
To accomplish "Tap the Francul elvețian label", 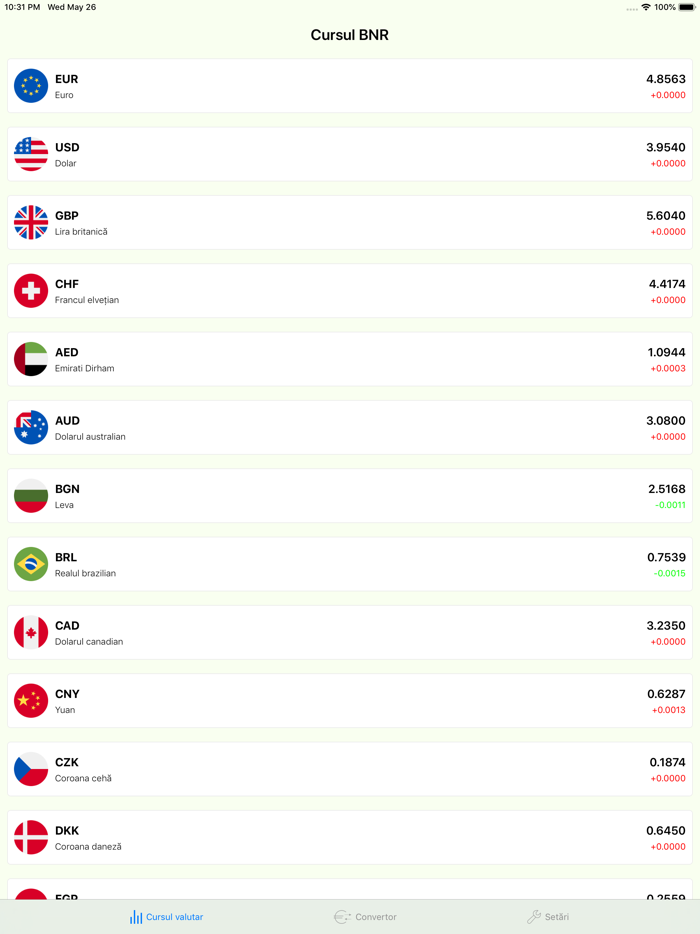I will pos(87,300).
